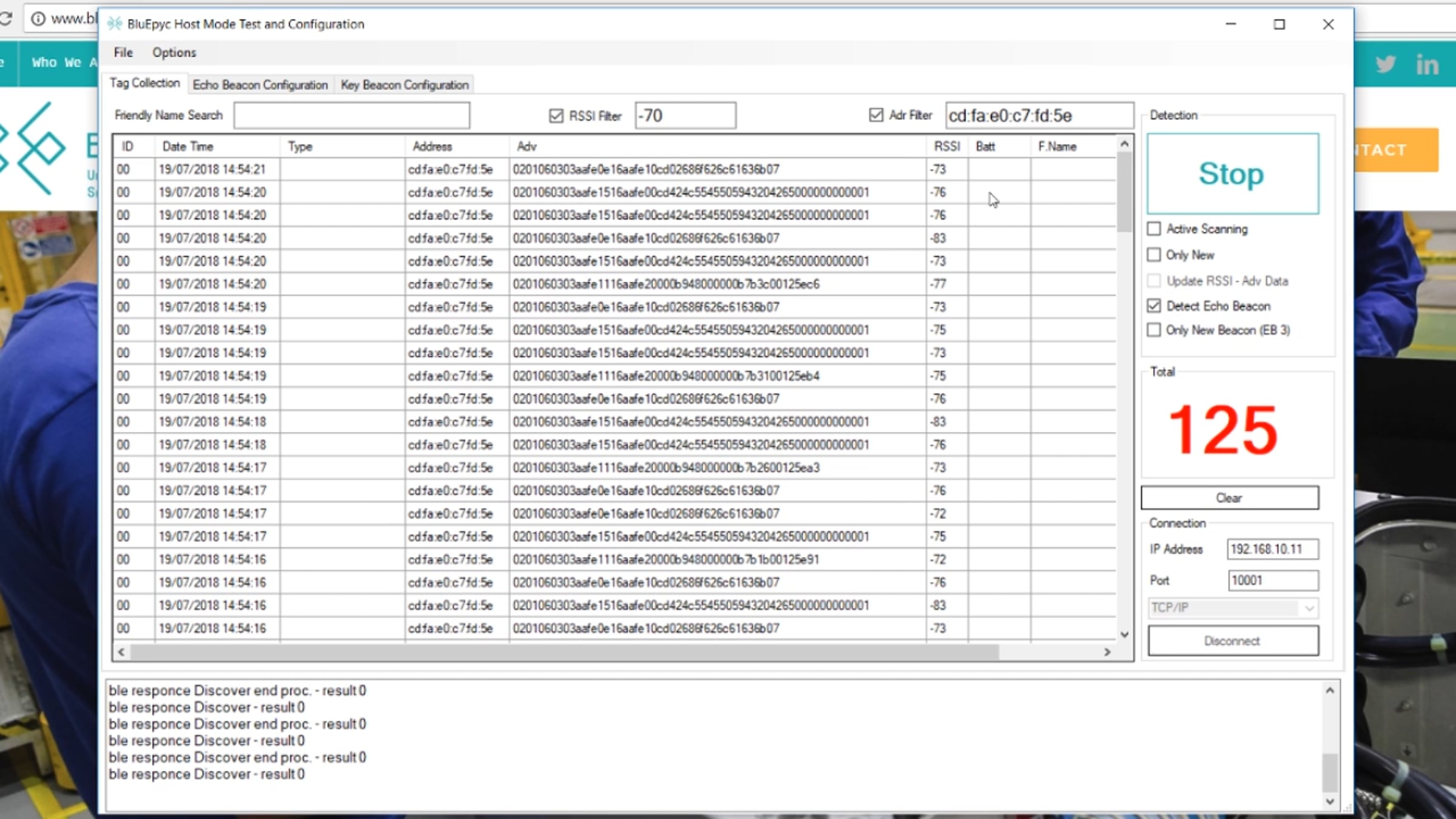The height and width of the screenshot is (819, 1456).
Task: Click the Clear total button
Action: pyautogui.click(x=1229, y=497)
